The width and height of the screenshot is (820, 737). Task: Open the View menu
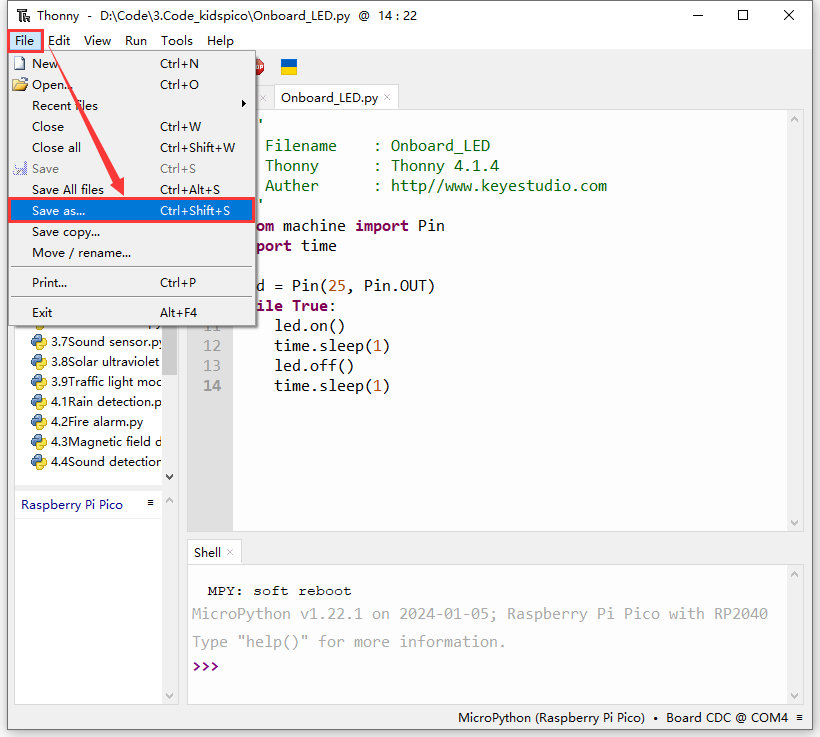pos(97,41)
